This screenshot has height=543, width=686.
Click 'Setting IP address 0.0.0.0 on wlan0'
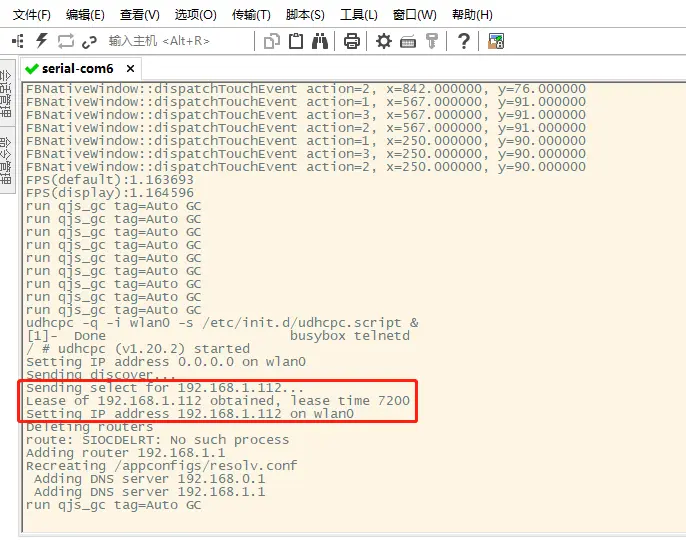(x=166, y=362)
